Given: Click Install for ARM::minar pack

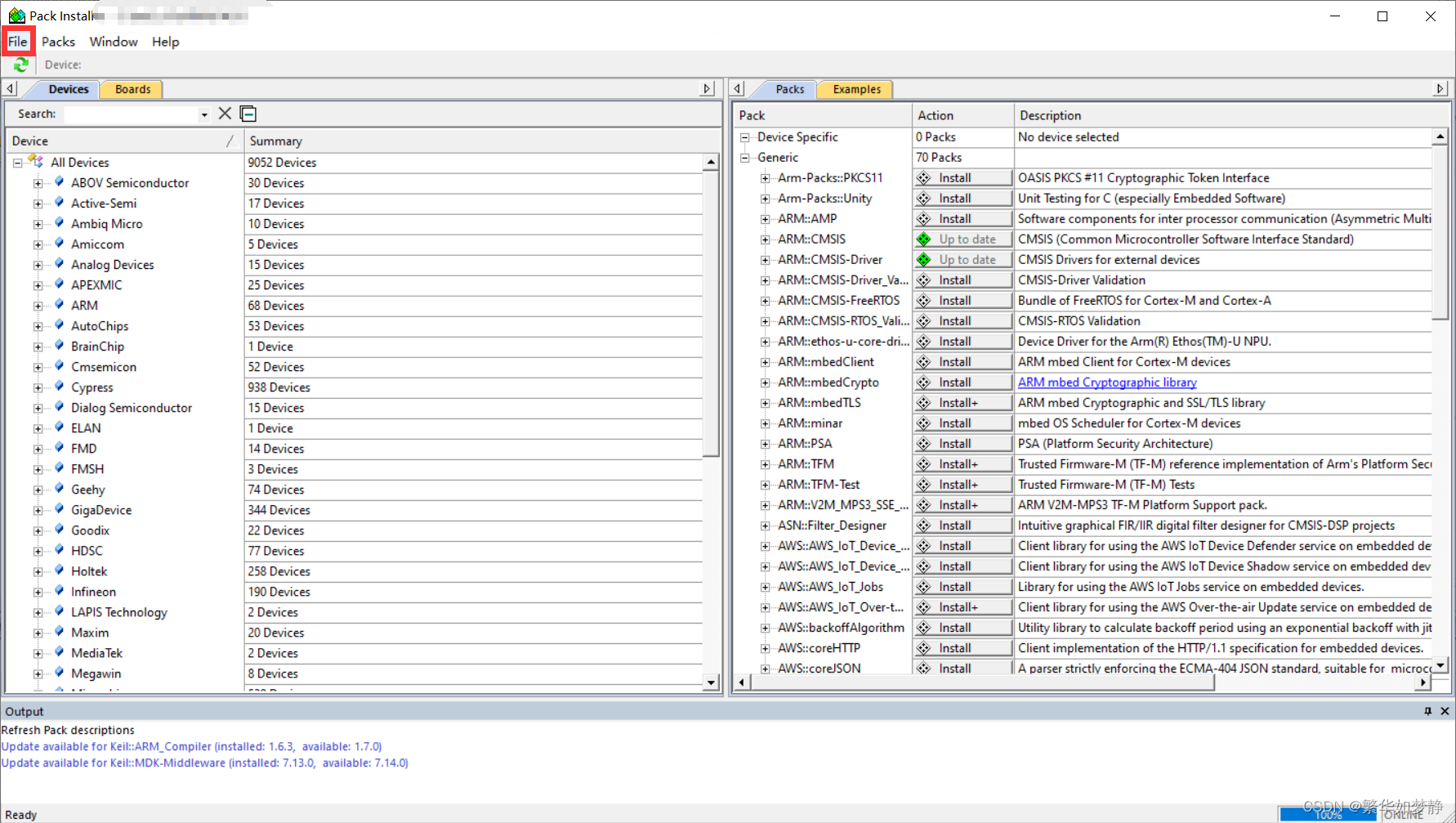Looking at the screenshot, I should [x=963, y=423].
